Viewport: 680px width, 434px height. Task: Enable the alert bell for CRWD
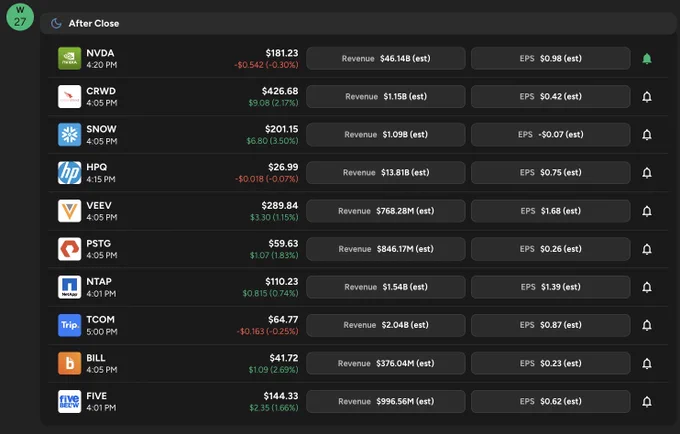[647, 97]
